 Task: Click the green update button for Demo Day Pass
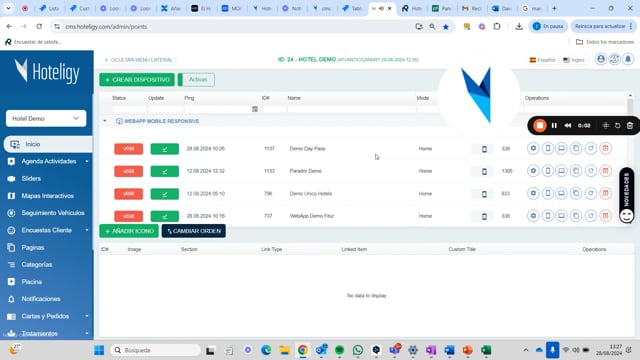tap(164, 149)
